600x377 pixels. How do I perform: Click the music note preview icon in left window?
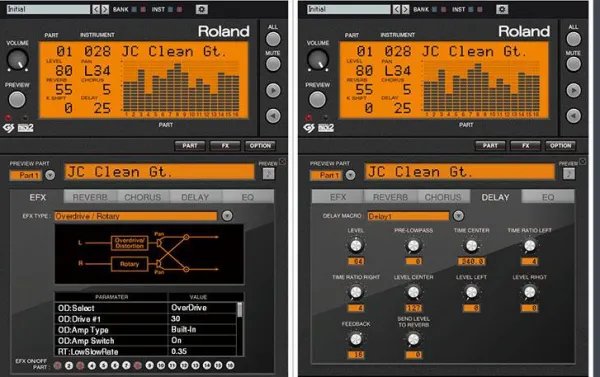pyautogui.click(x=268, y=174)
